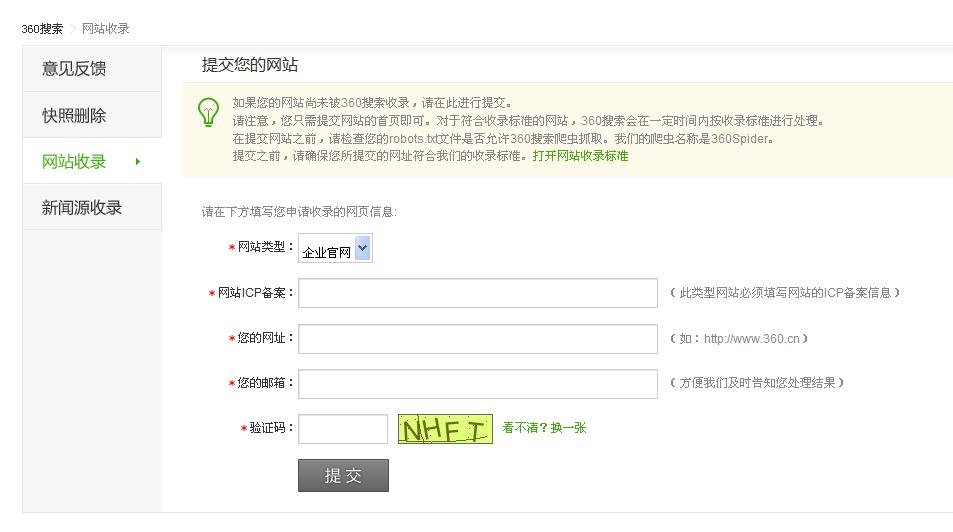Switch to the 网站收录 sidebar item
Image resolution: width=953 pixels, height=532 pixels.
point(74,162)
